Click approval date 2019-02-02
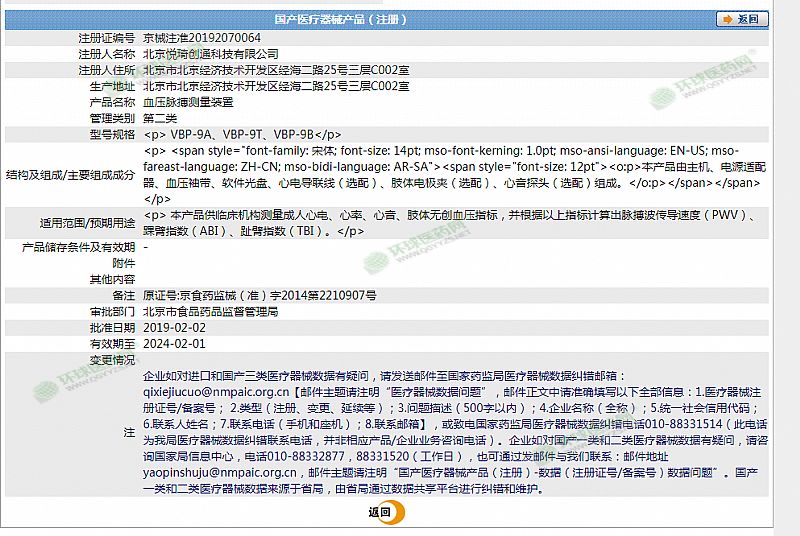Viewport: 800px width, 536px height. (x=174, y=328)
